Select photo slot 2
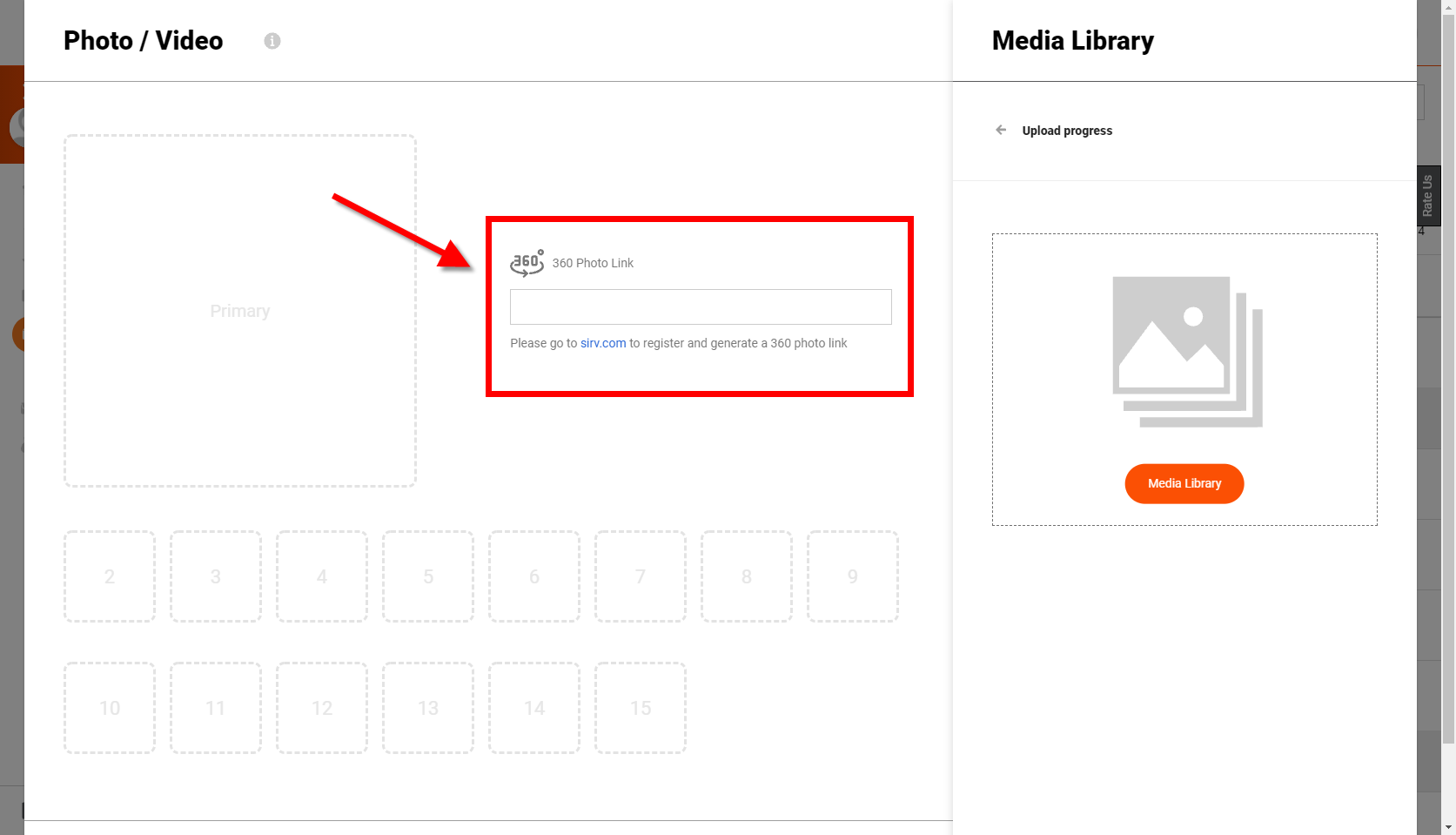This screenshot has height=835, width=1456. pyautogui.click(x=110, y=576)
